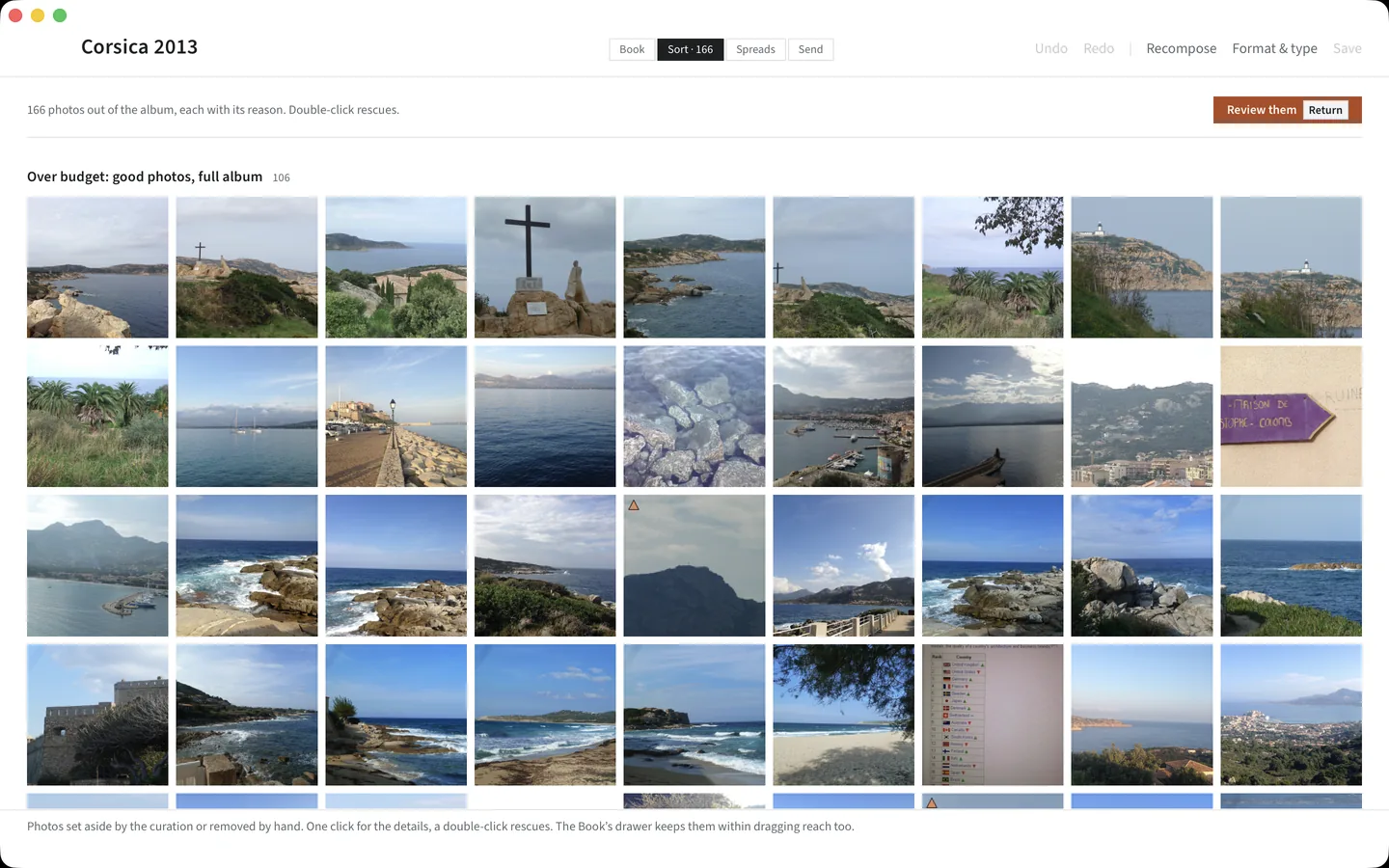Select the stone fortress photo

pos(97,715)
